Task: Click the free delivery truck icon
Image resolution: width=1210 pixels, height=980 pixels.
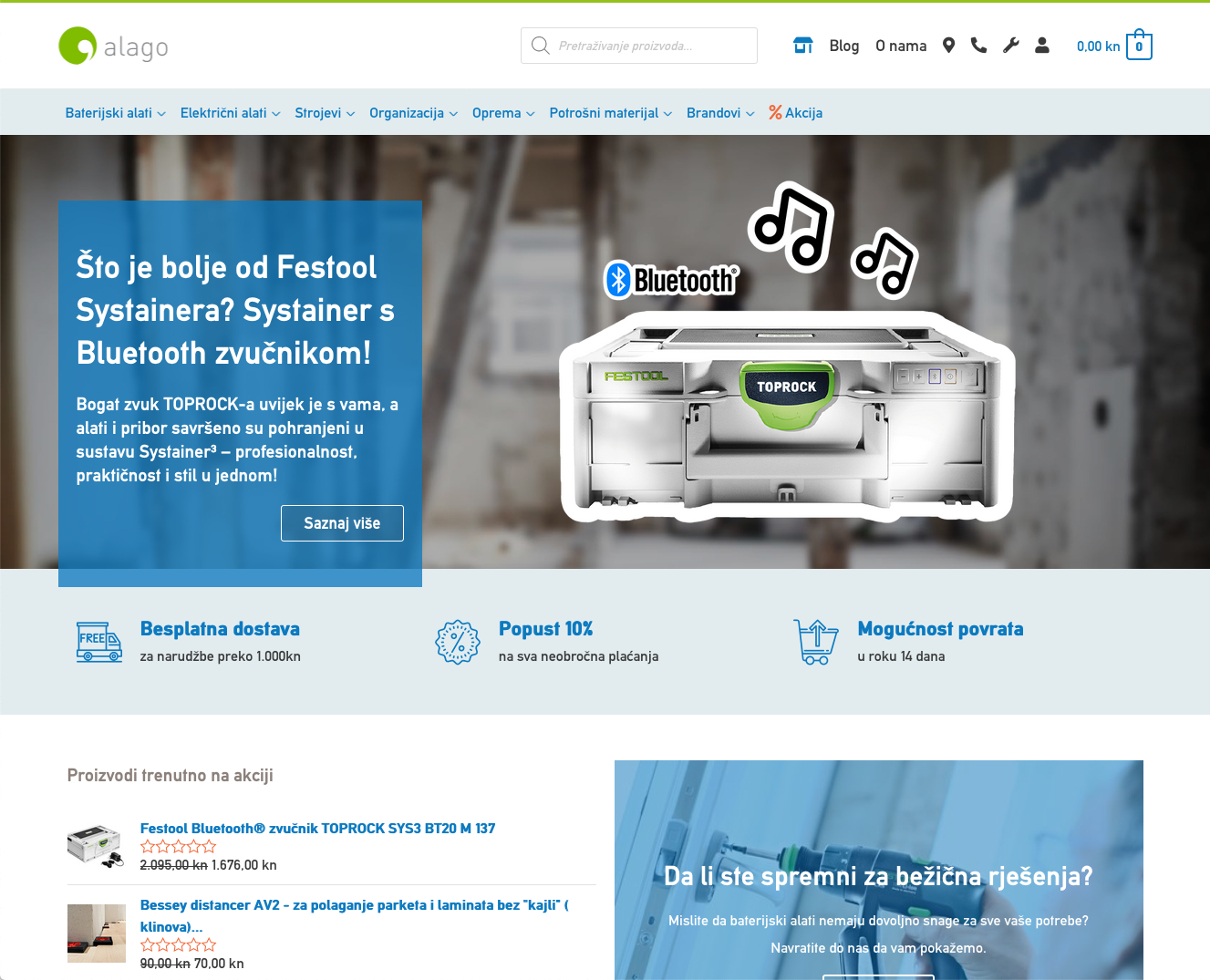Action: 99,642
